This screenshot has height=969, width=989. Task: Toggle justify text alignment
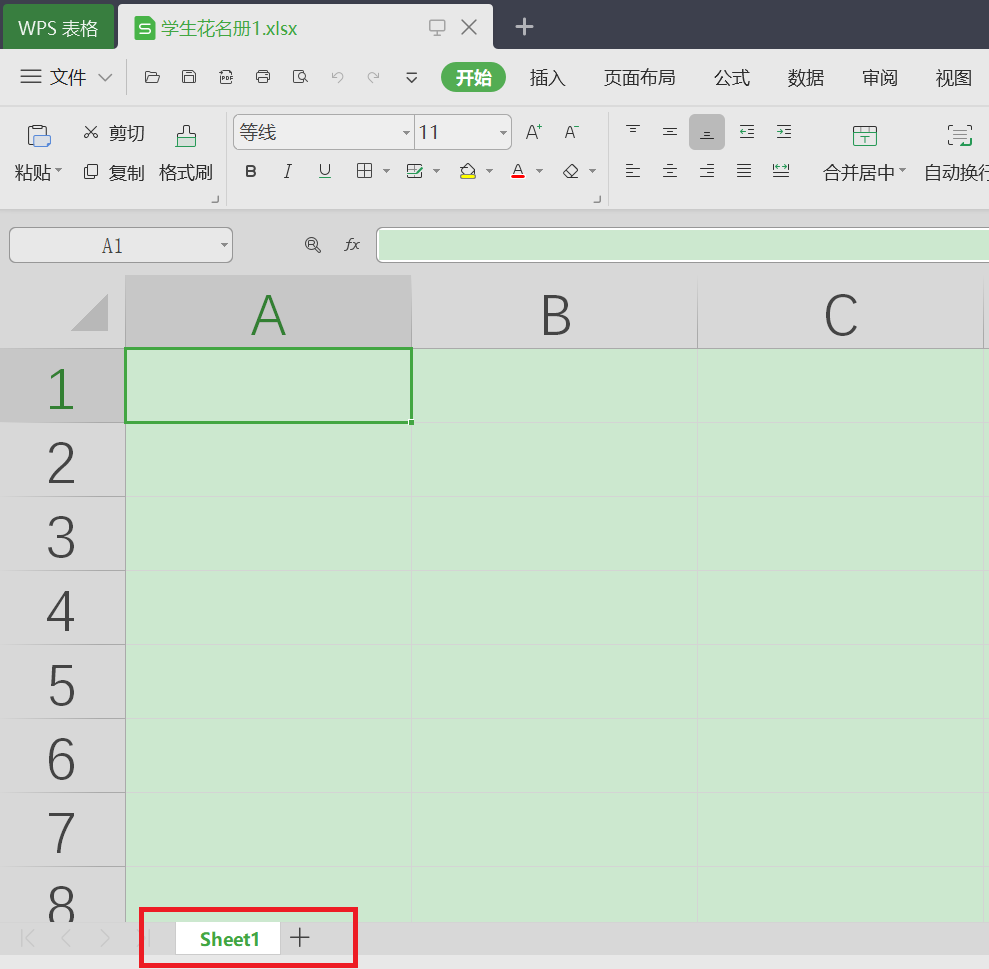click(744, 170)
